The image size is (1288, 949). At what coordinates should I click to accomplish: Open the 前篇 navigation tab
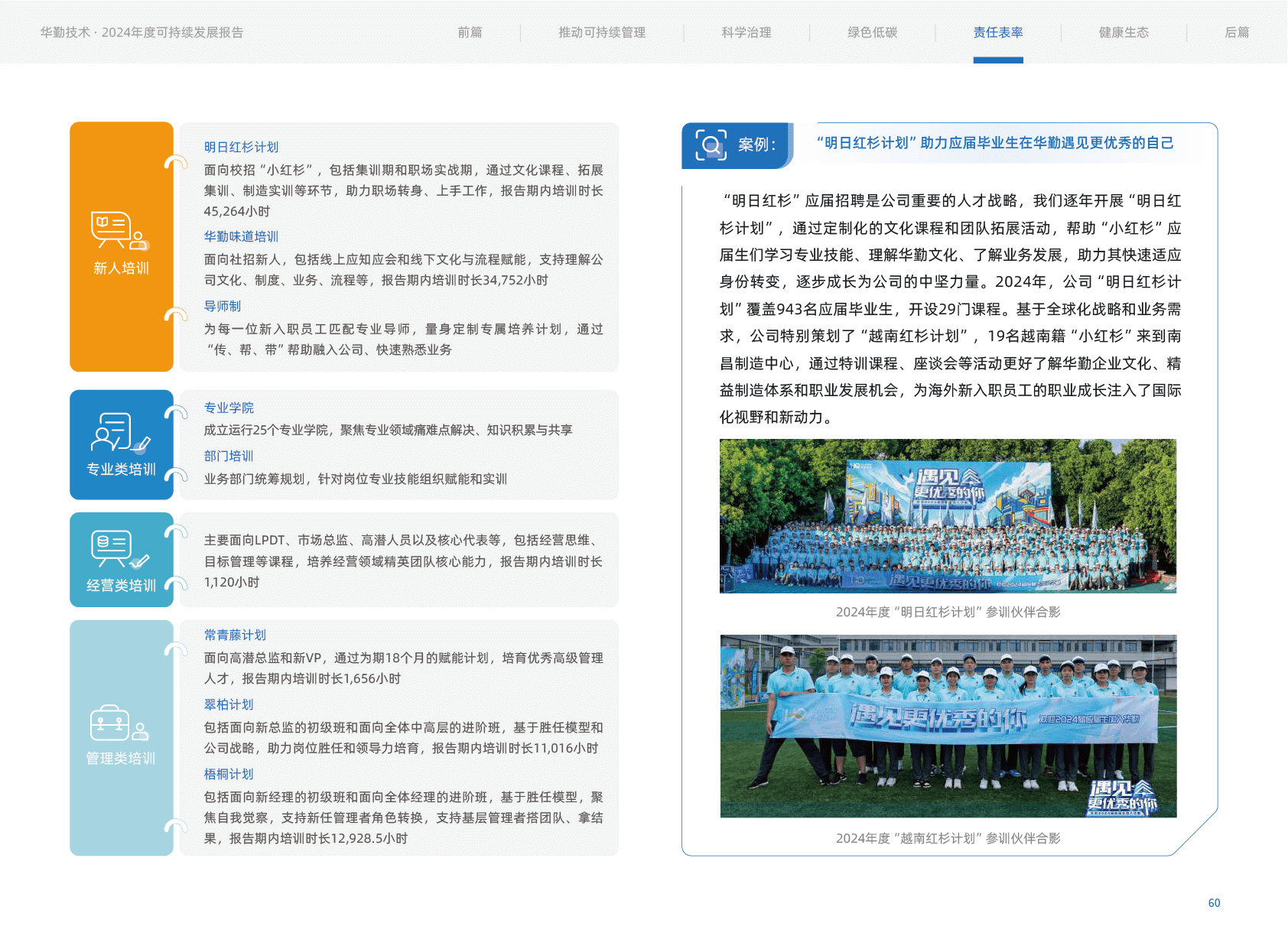point(470,32)
